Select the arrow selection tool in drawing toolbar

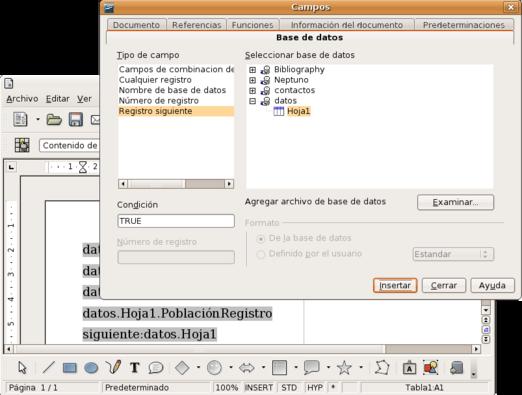[22, 368]
